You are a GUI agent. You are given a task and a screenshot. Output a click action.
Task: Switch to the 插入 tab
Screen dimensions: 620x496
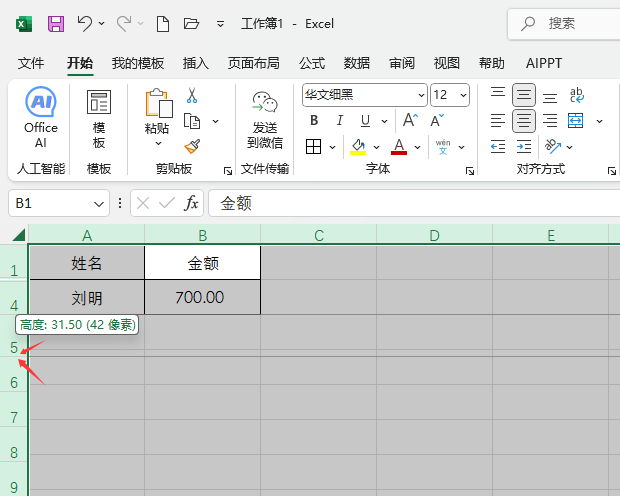(x=196, y=63)
